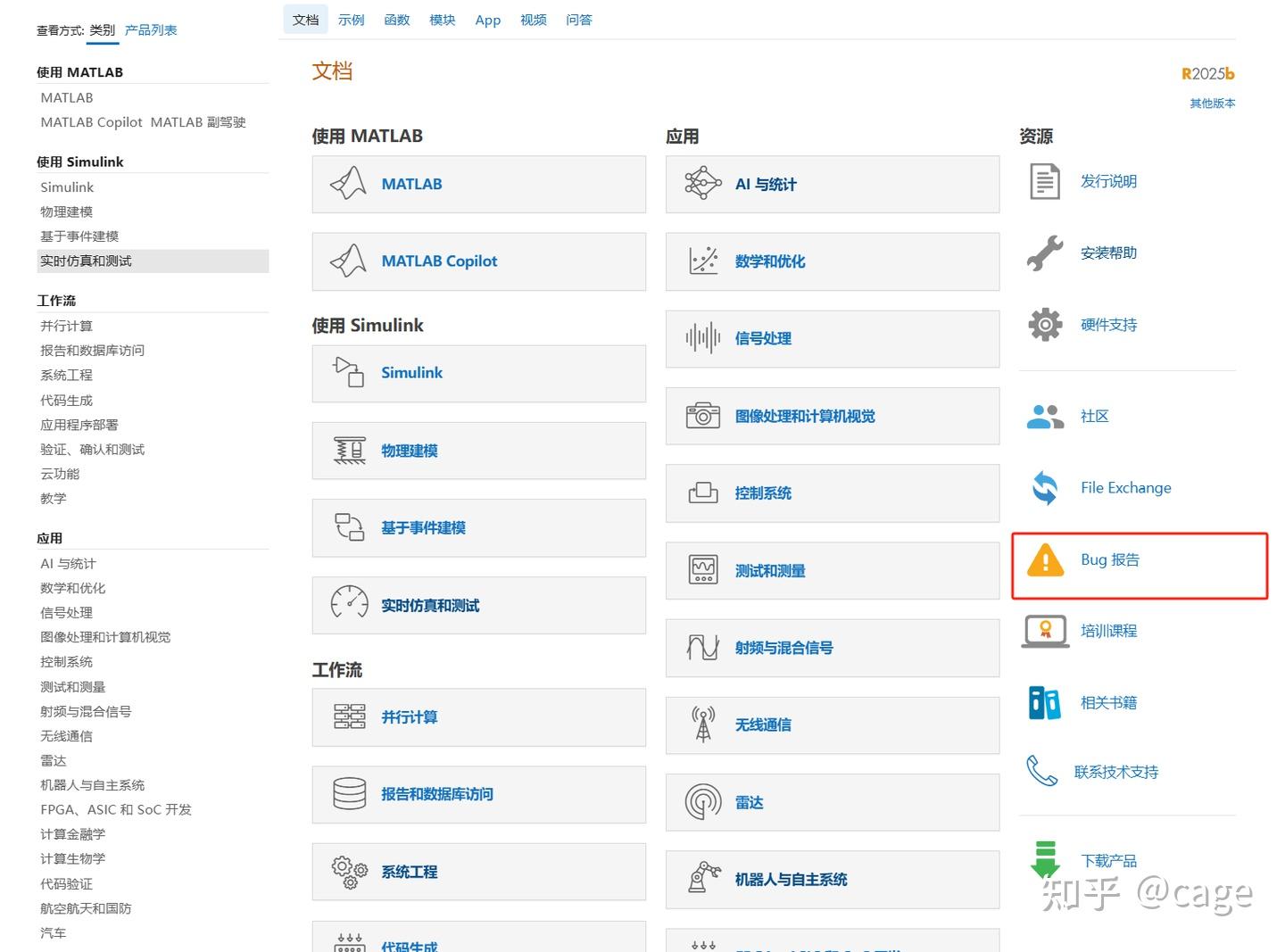Screen dimensions: 1285x952
Task: Click the 其他版本 link
Action: 1212,103
